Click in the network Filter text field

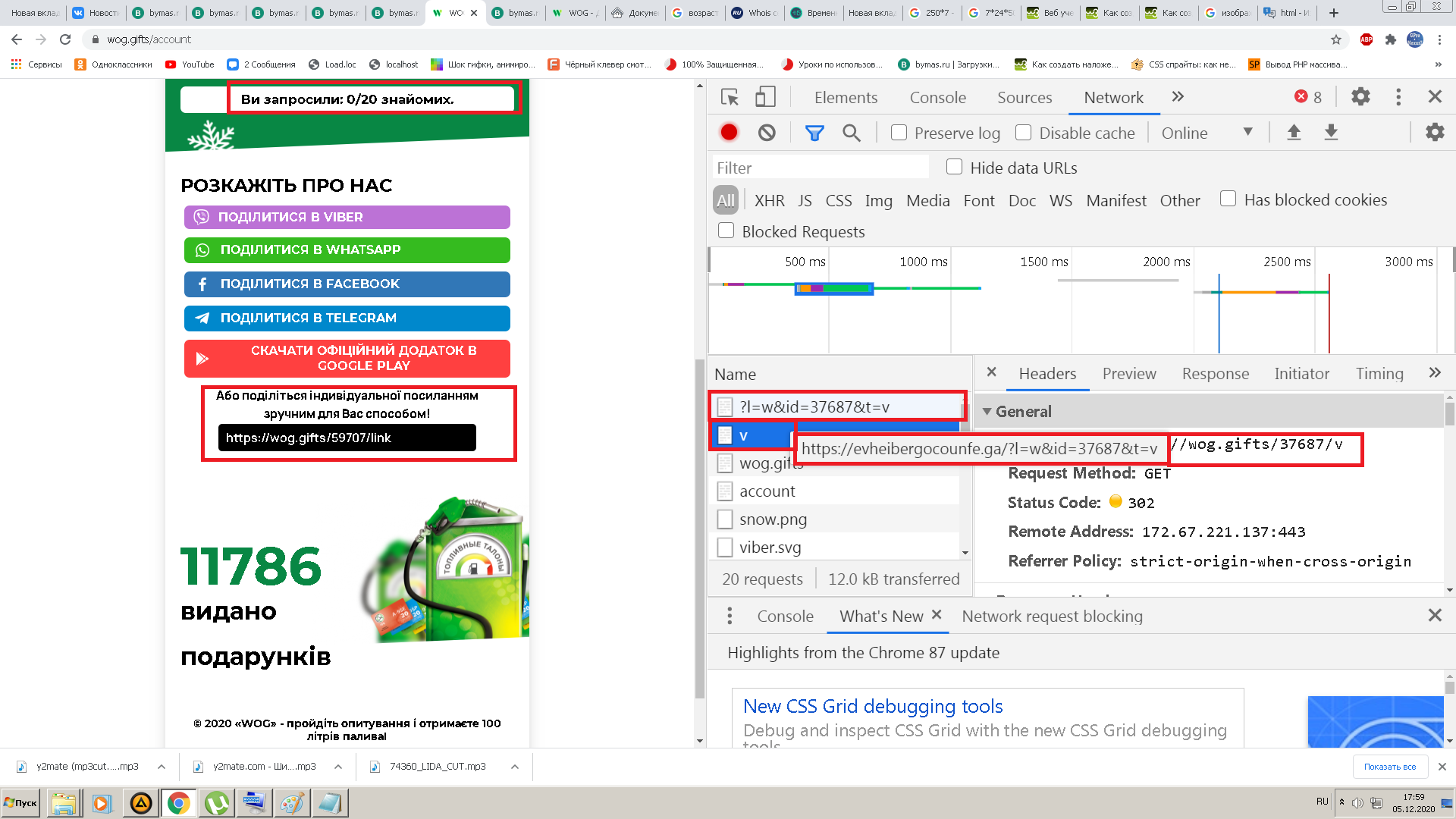coord(821,168)
